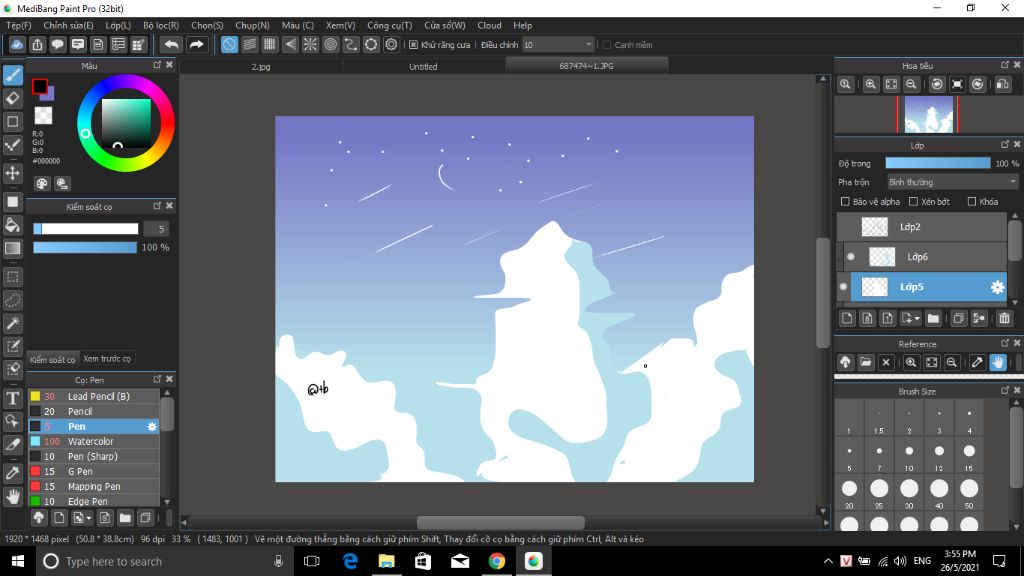The image size is (1024, 576).
Task: Click the foreground black color swatch
Action: pyautogui.click(x=40, y=86)
